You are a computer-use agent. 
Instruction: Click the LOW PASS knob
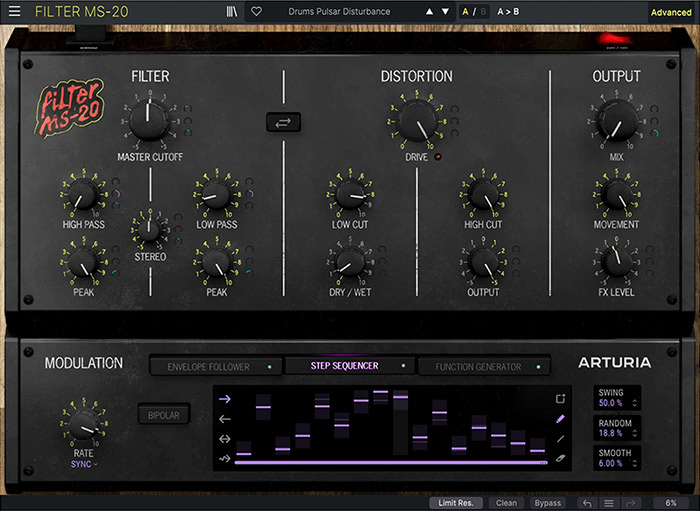coord(217,195)
